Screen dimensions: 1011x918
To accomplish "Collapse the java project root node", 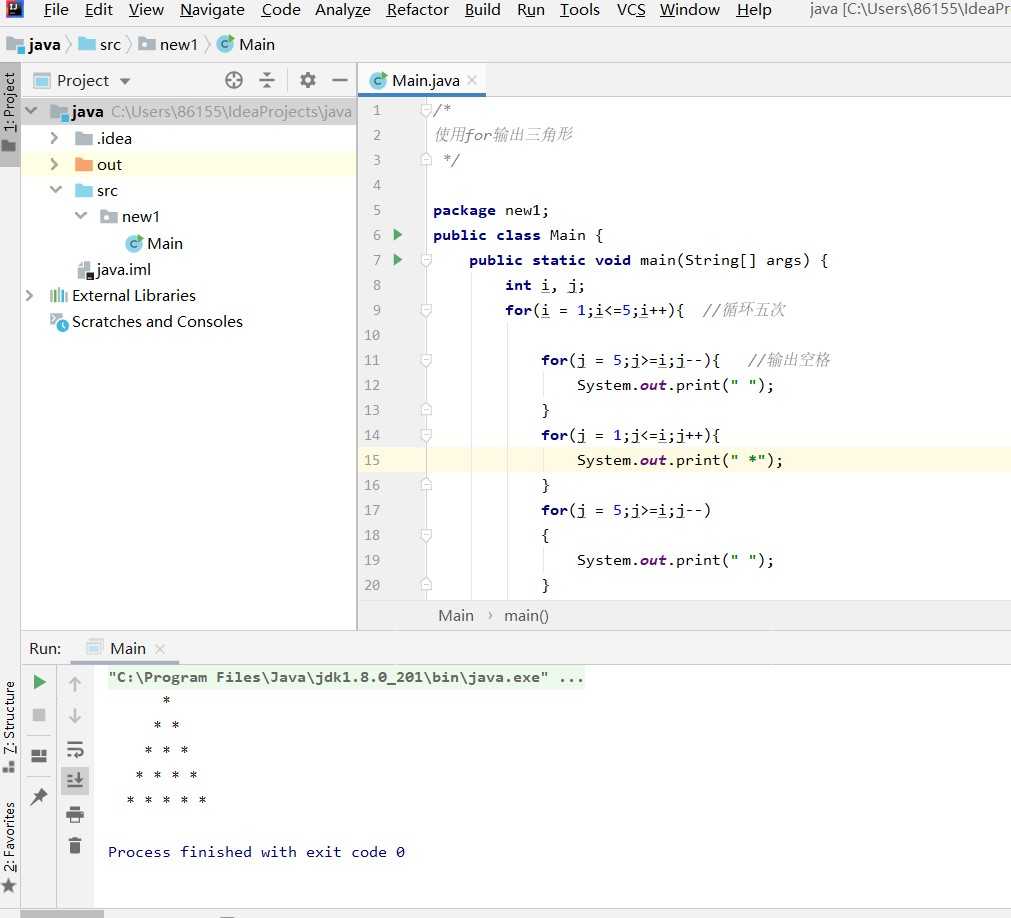I will pyautogui.click(x=31, y=111).
